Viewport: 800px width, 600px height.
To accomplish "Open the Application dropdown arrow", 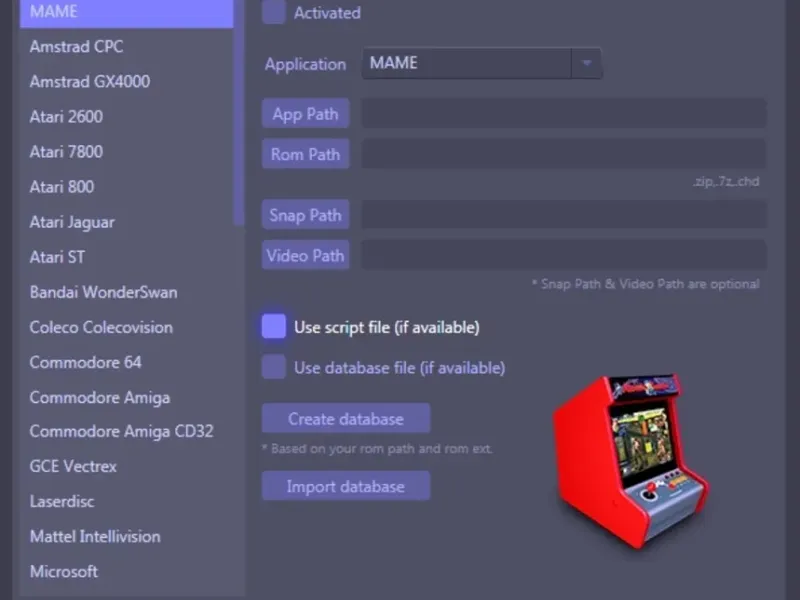I will 587,63.
